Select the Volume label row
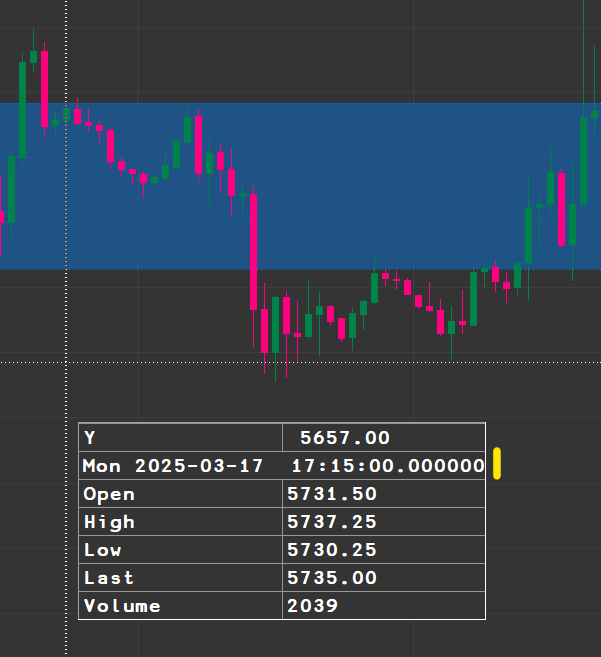Viewport: 601px width, 657px height. (x=122, y=606)
